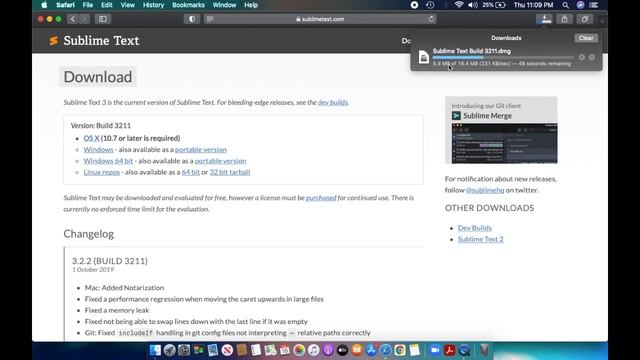The width and height of the screenshot is (640, 360).
Task: Open Spotlight search in menu bar
Action: point(565,5)
